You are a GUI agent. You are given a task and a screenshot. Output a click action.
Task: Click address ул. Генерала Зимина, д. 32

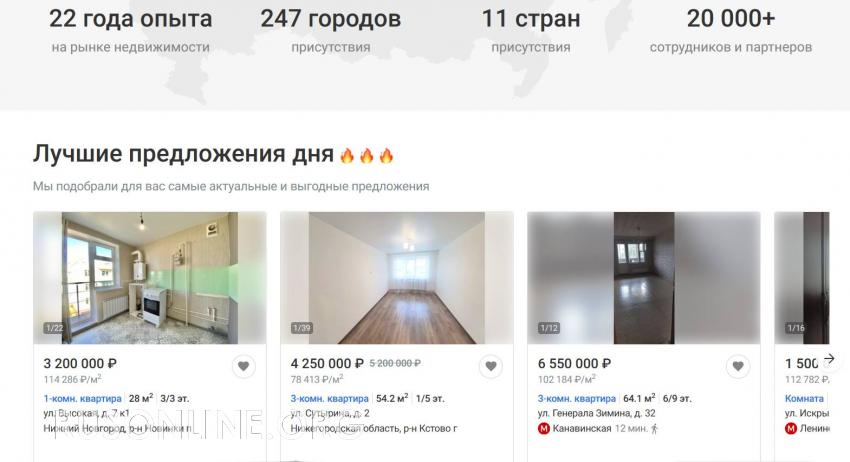596,413
